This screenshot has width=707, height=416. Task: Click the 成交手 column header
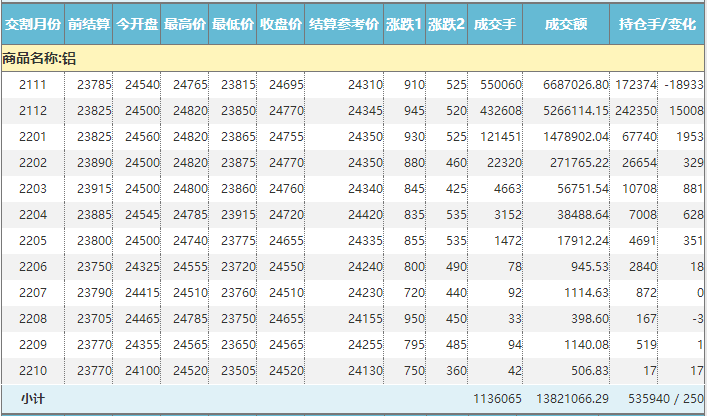(x=495, y=22)
